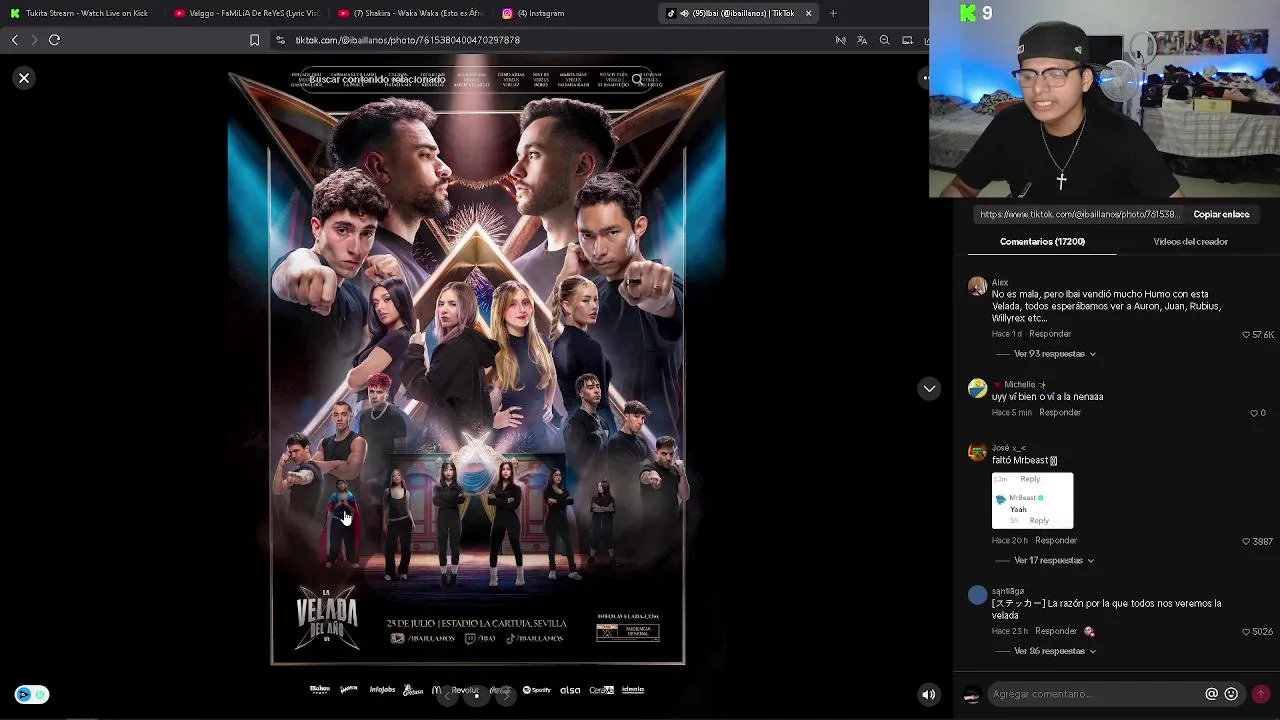Switch to Shakira Waka Waka tab

411,13
